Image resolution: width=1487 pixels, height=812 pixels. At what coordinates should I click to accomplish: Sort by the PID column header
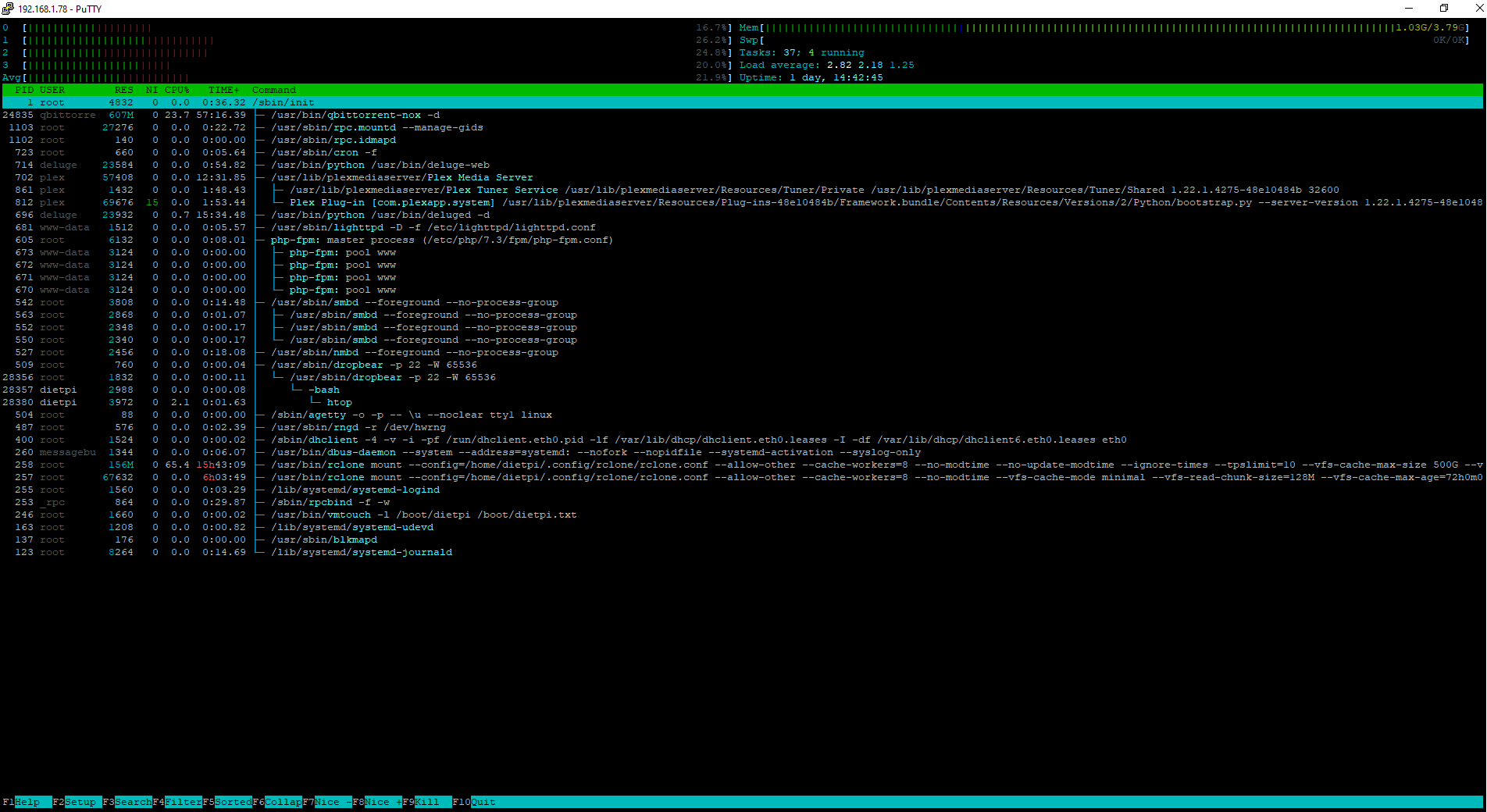[24, 90]
